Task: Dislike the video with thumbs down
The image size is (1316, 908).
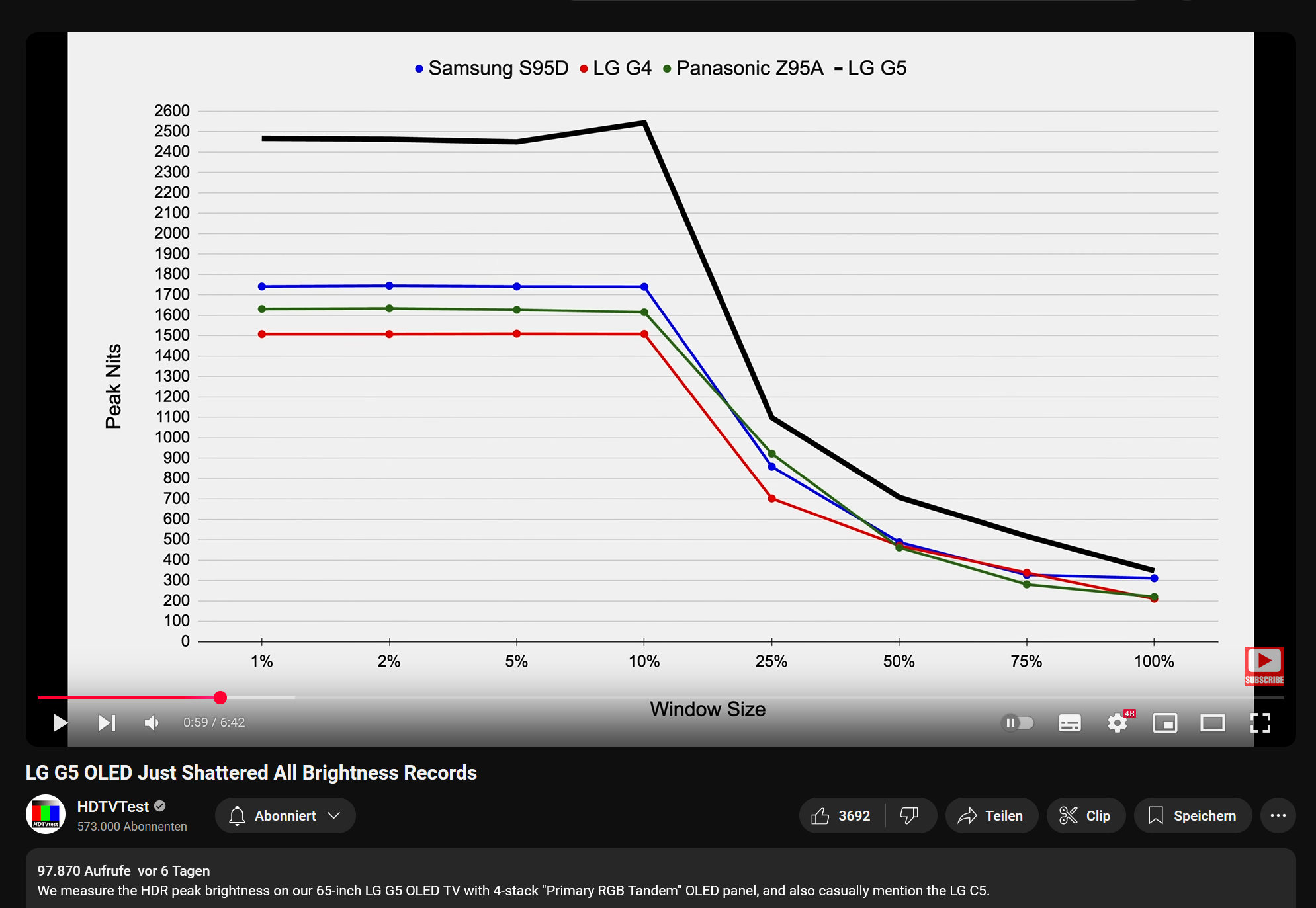Action: [910, 815]
